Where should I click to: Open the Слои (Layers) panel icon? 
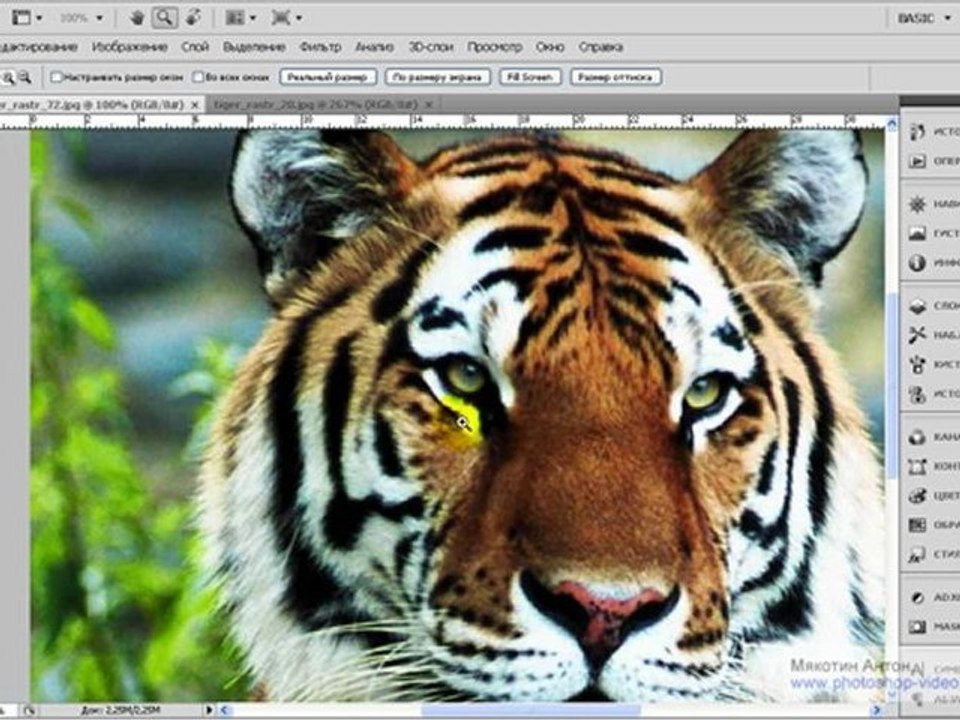(917, 306)
